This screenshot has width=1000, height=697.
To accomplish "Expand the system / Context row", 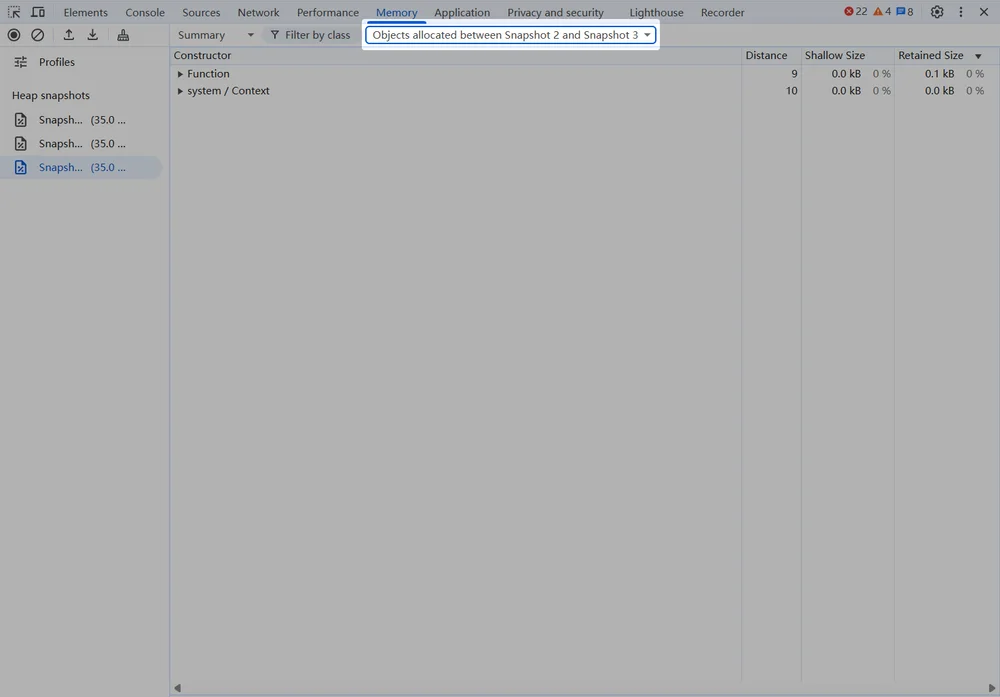I will [180, 91].
